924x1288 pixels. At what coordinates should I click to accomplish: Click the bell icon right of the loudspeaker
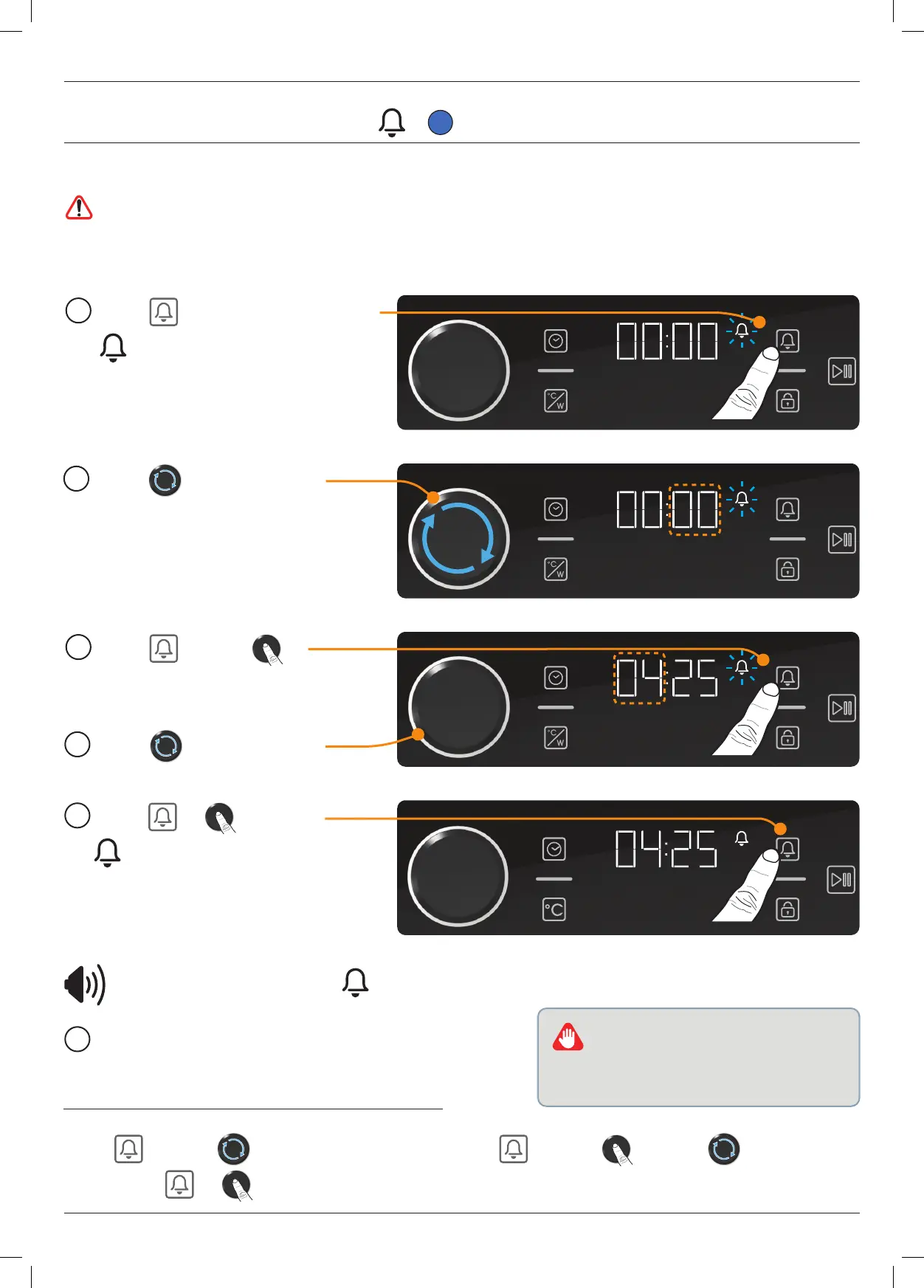pos(356,983)
